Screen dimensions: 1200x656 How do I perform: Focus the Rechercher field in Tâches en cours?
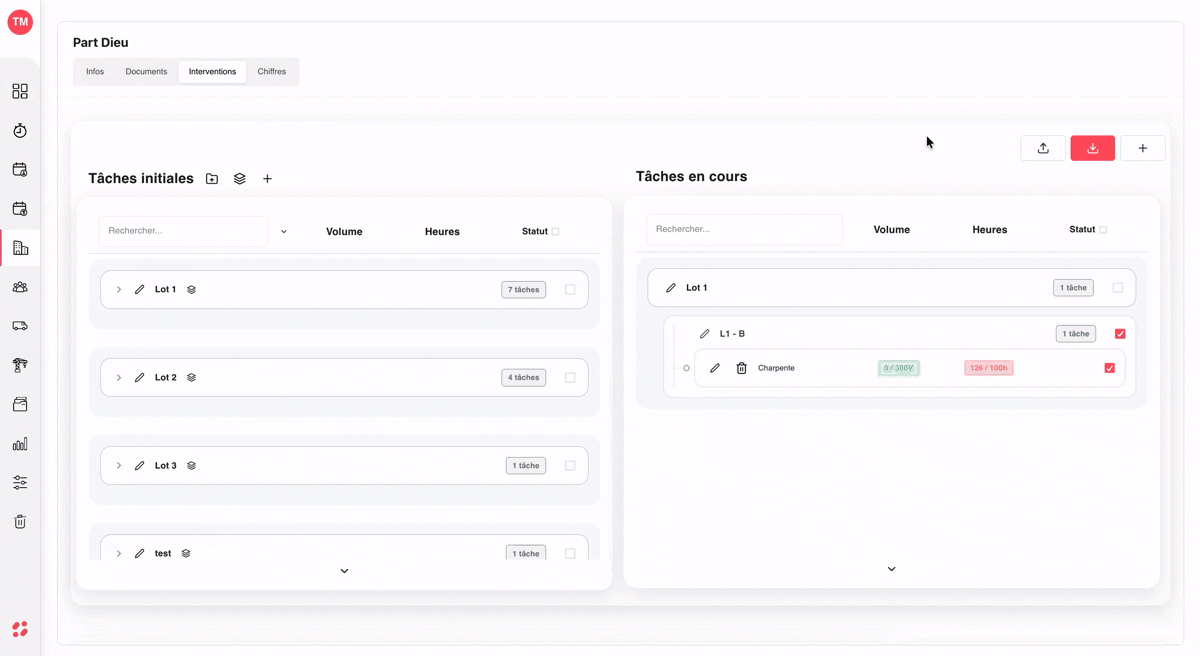(745, 229)
